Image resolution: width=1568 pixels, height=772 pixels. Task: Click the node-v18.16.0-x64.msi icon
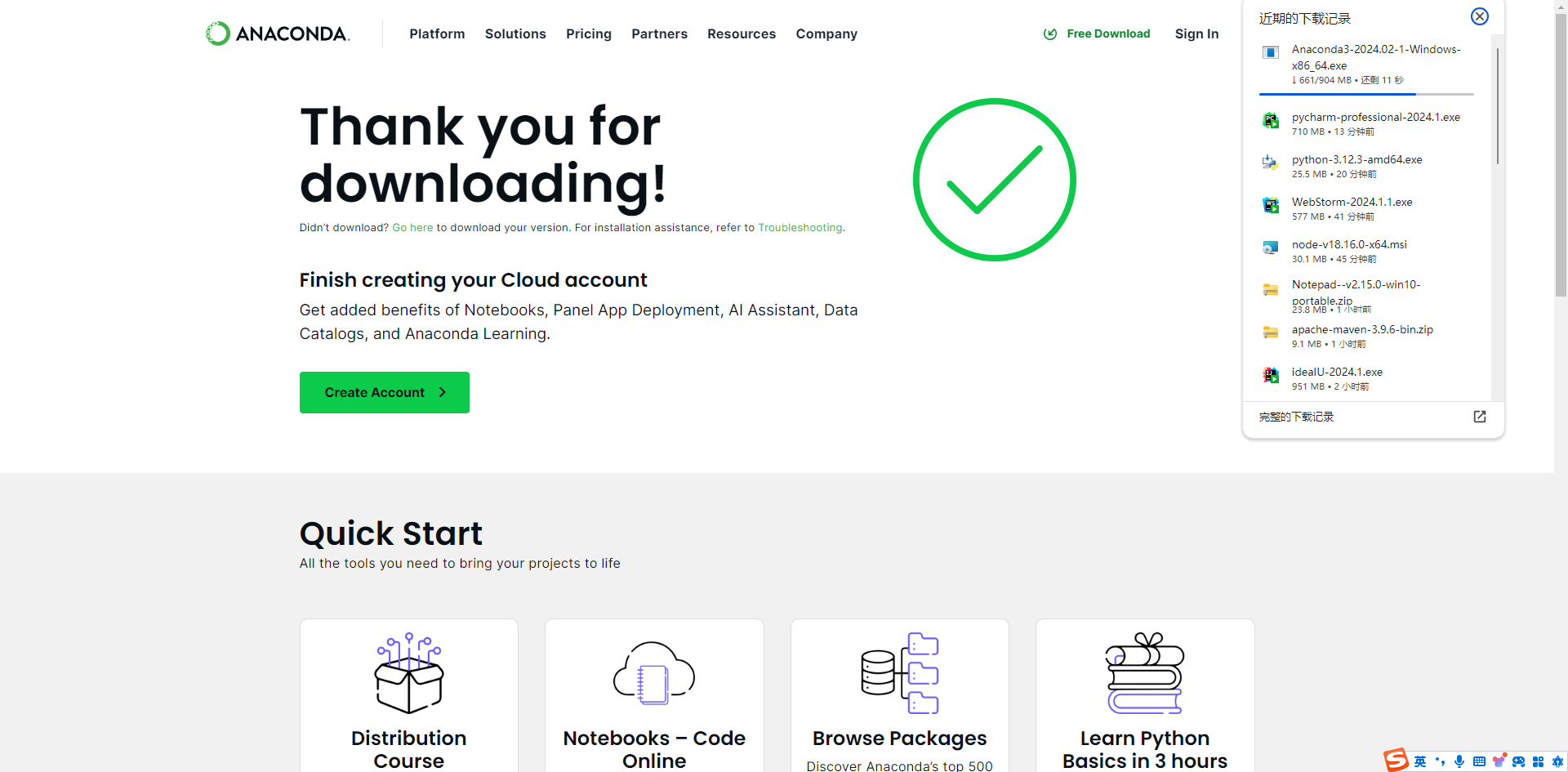pos(1271,248)
